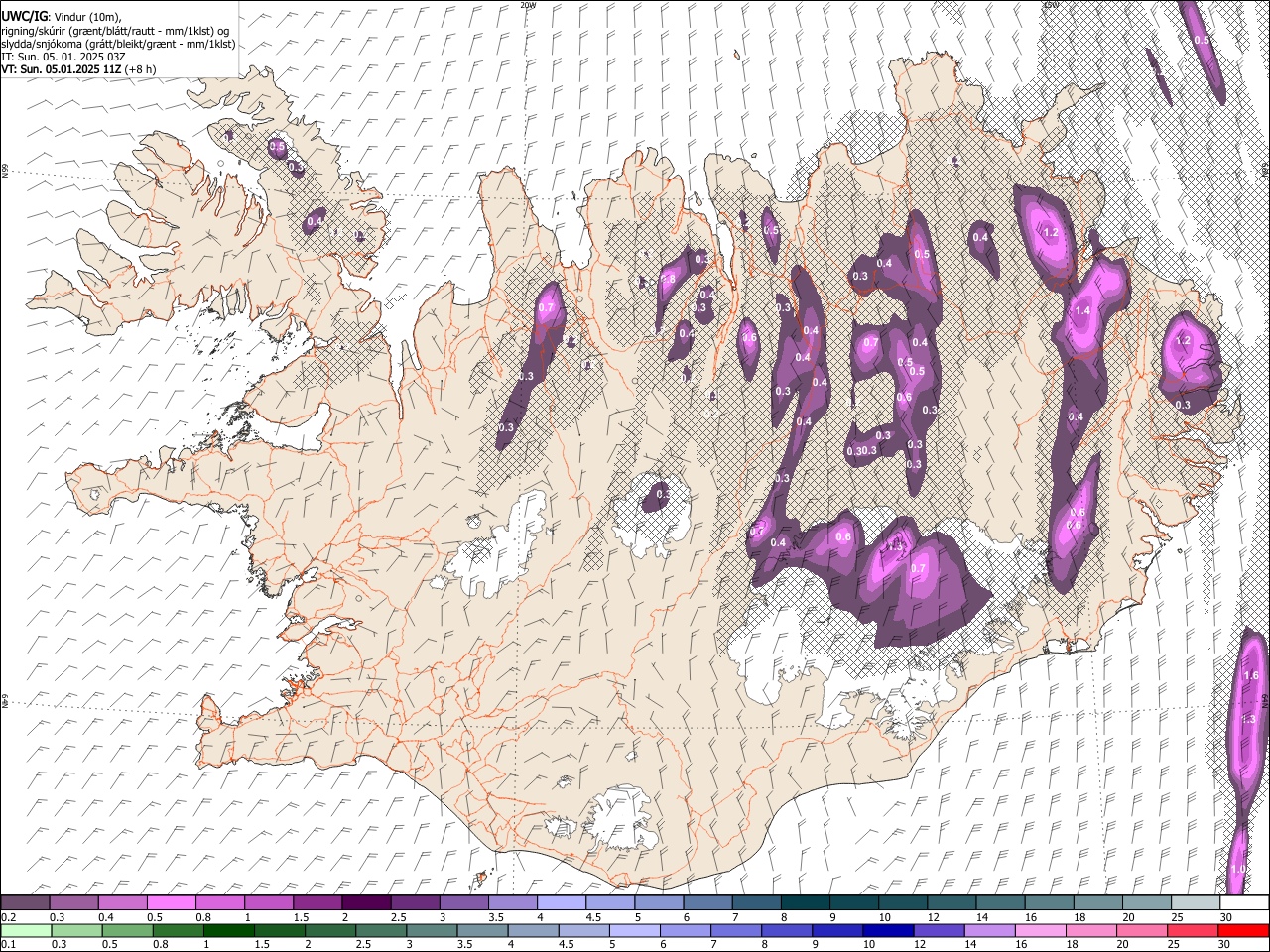This screenshot has width=1270, height=952.
Task: Click the '1.4' snowfall value on the map
Action: (1082, 310)
